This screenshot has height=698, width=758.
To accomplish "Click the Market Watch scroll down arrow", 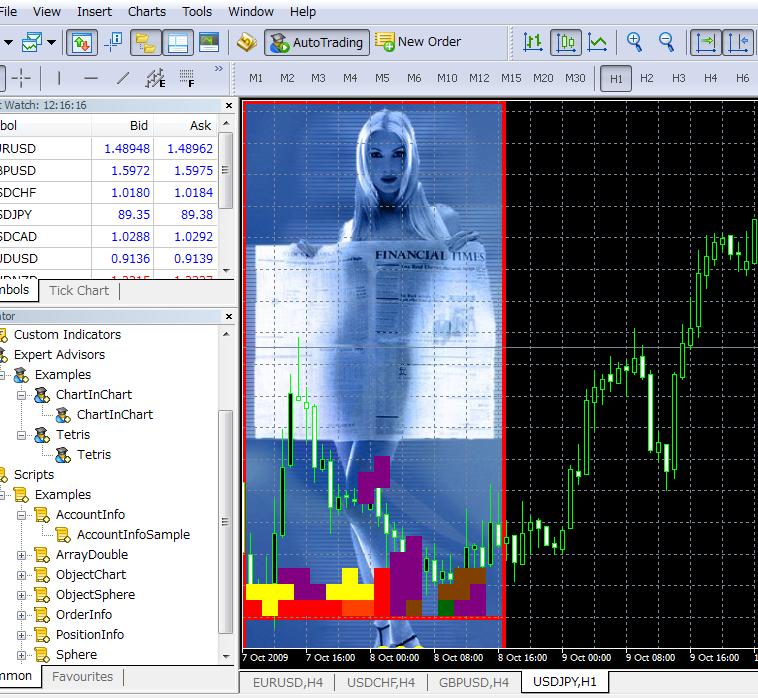I will [226, 270].
